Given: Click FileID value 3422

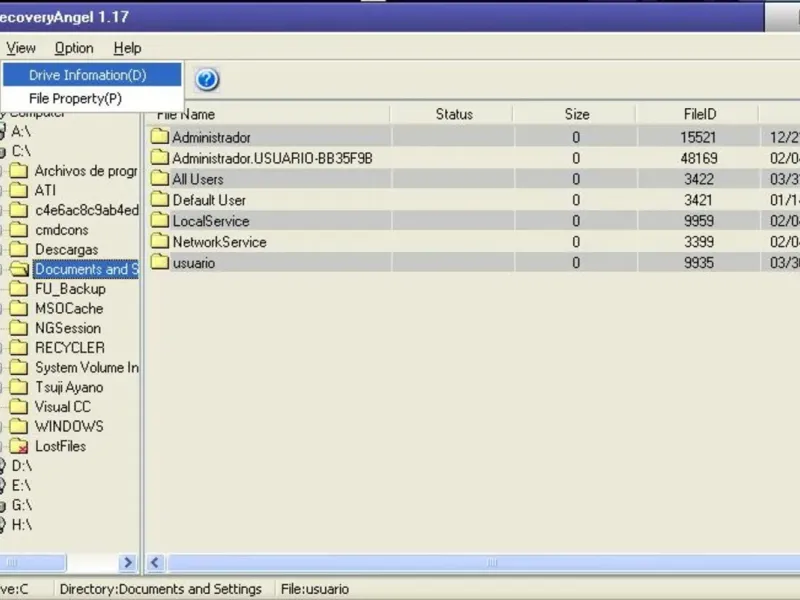Looking at the screenshot, I should [x=698, y=179].
